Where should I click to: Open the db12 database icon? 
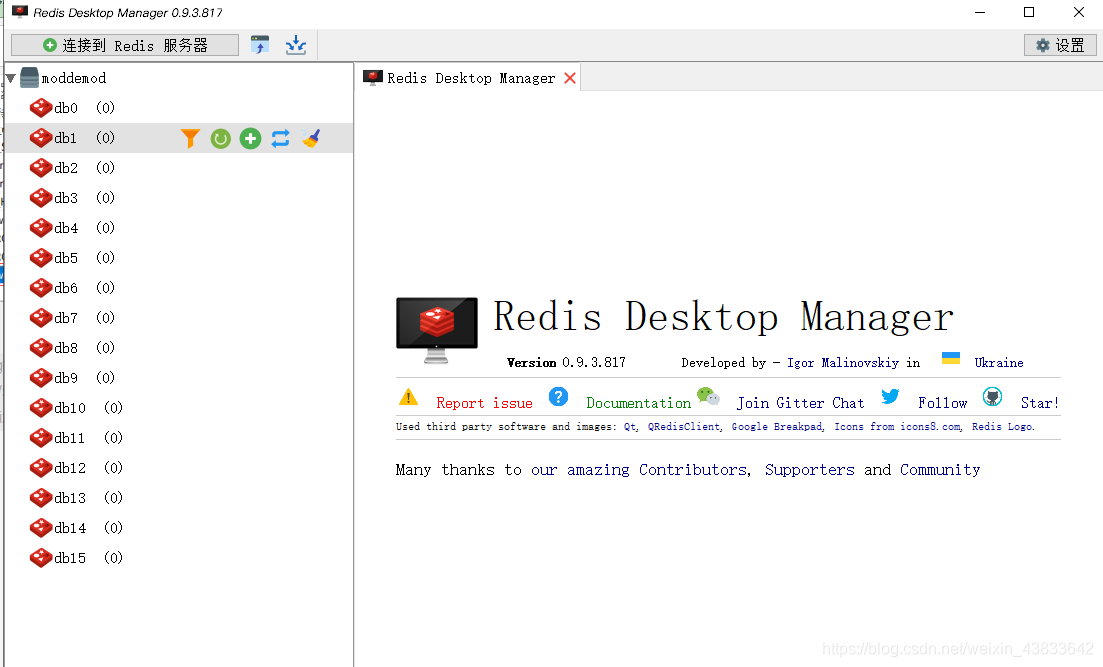(41, 468)
